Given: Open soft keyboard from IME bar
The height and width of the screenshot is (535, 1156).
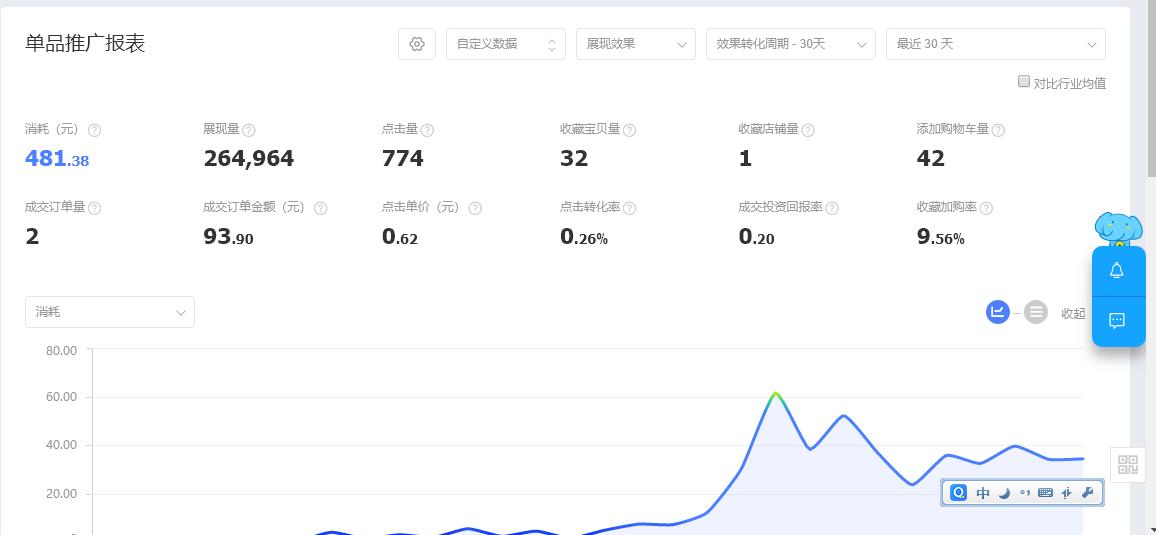Looking at the screenshot, I should point(1045,493).
